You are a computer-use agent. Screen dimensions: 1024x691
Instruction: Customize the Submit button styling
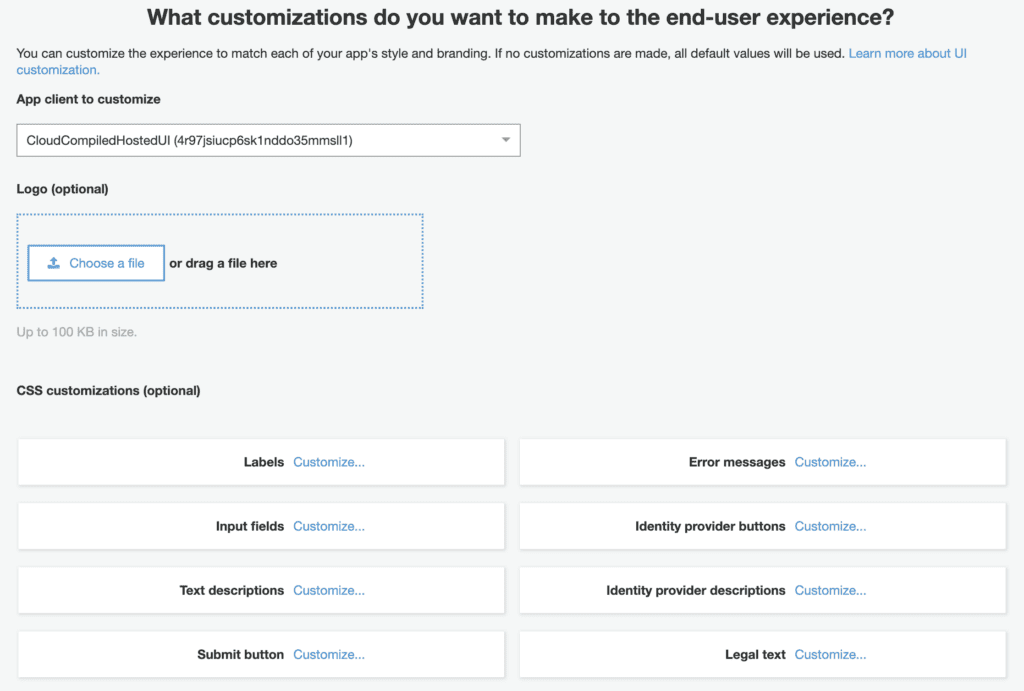(x=329, y=654)
